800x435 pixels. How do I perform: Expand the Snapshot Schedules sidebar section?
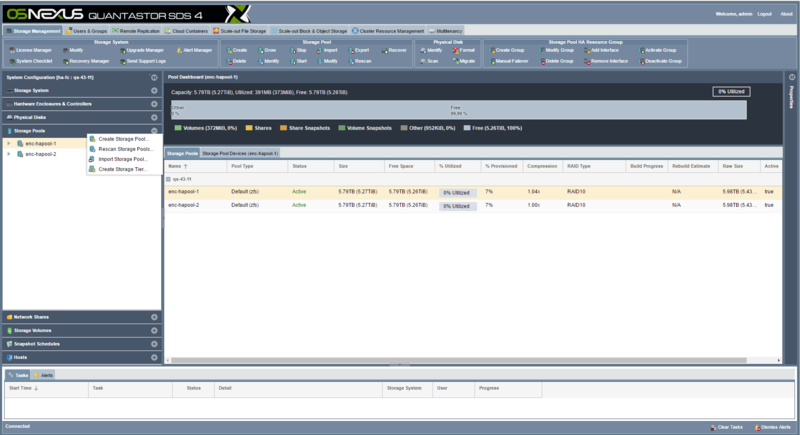(x=154, y=344)
